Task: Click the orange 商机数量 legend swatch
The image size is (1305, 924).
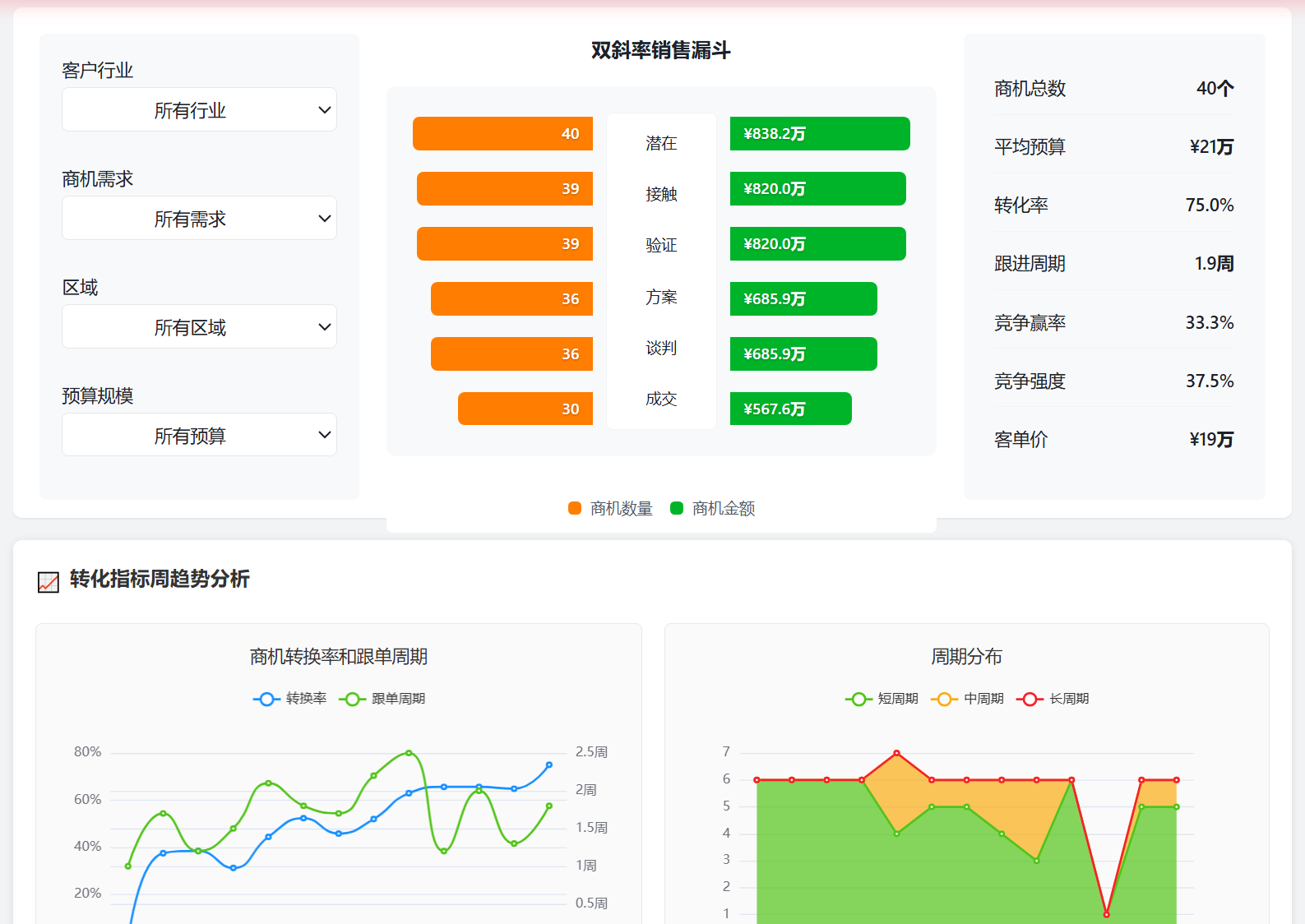Action: [575, 508]
